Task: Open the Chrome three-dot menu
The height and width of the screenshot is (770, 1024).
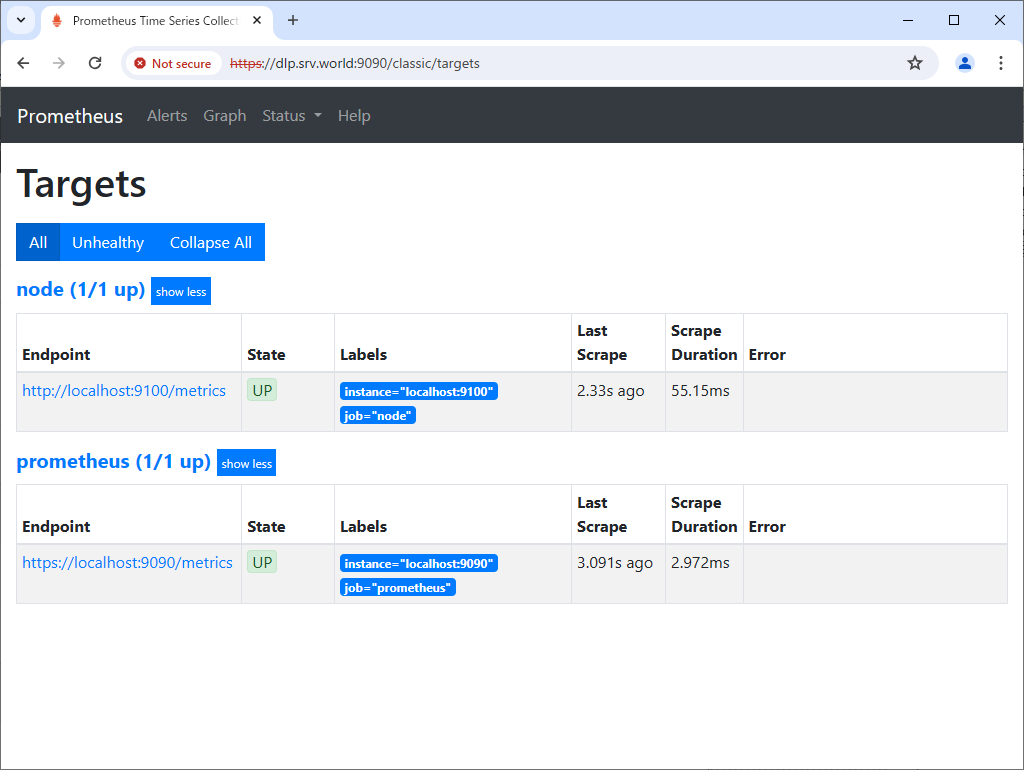Action: (x=1000, y=63)
